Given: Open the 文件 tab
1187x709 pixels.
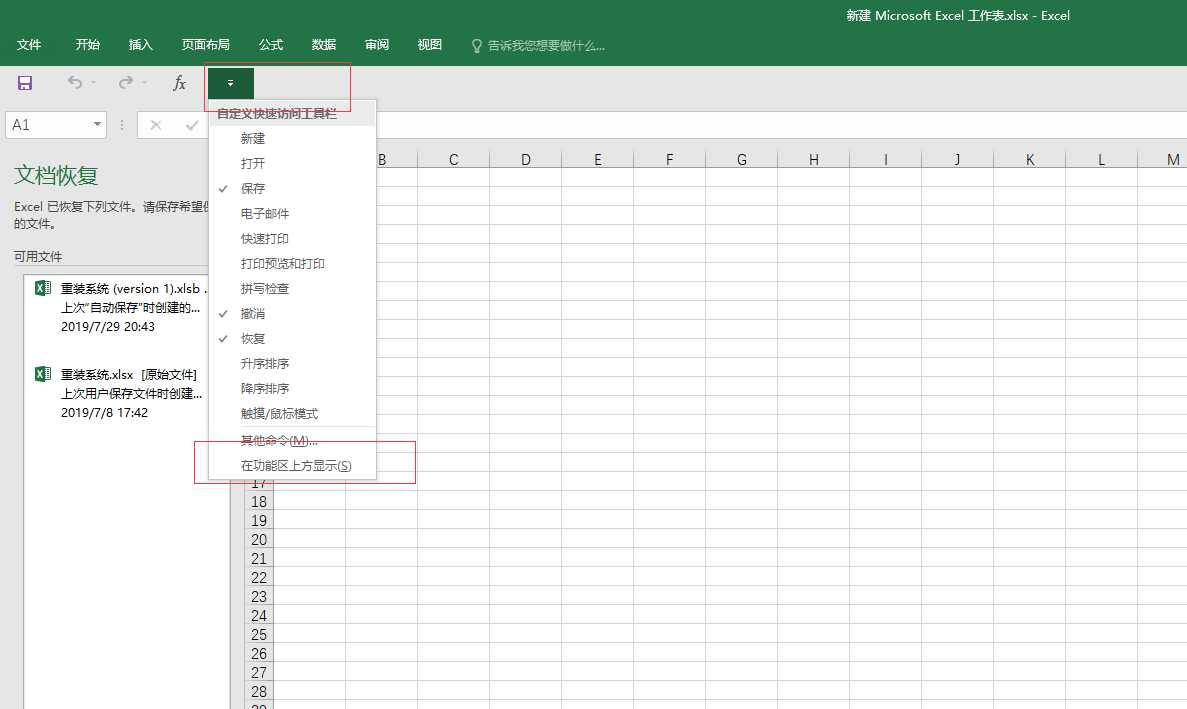Looking at the screenshot, I should (29, 45).
